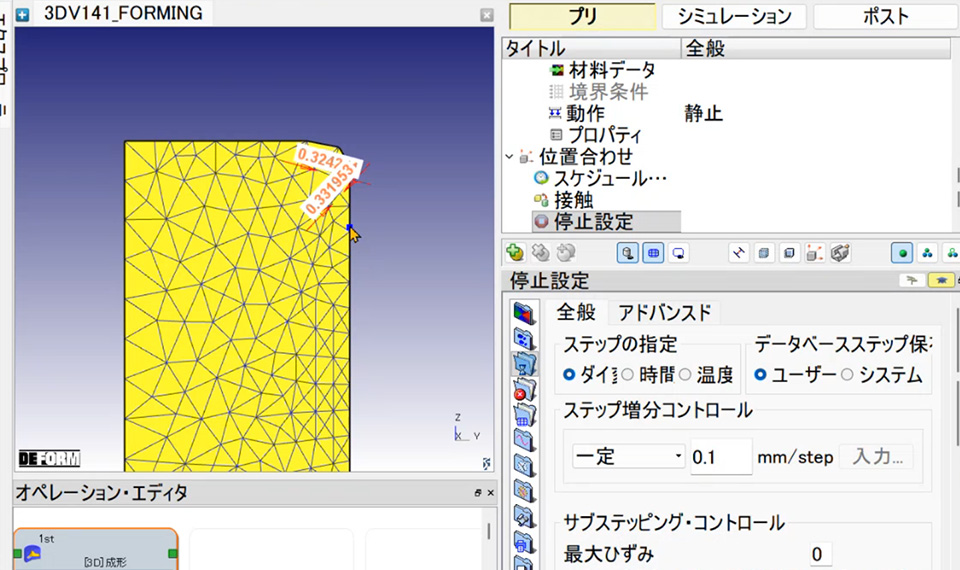Click the 最大ひずみ value field
Screen dimensions: 960x570
coord(820,554)
